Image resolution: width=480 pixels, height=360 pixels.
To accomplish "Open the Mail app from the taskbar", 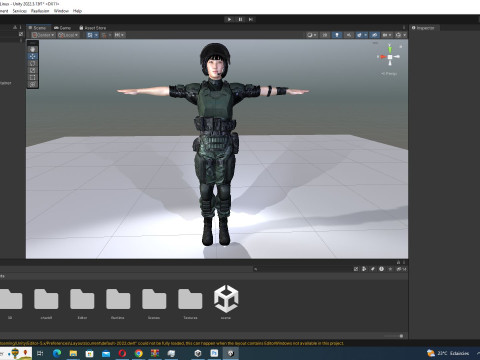I will (106, 353).
